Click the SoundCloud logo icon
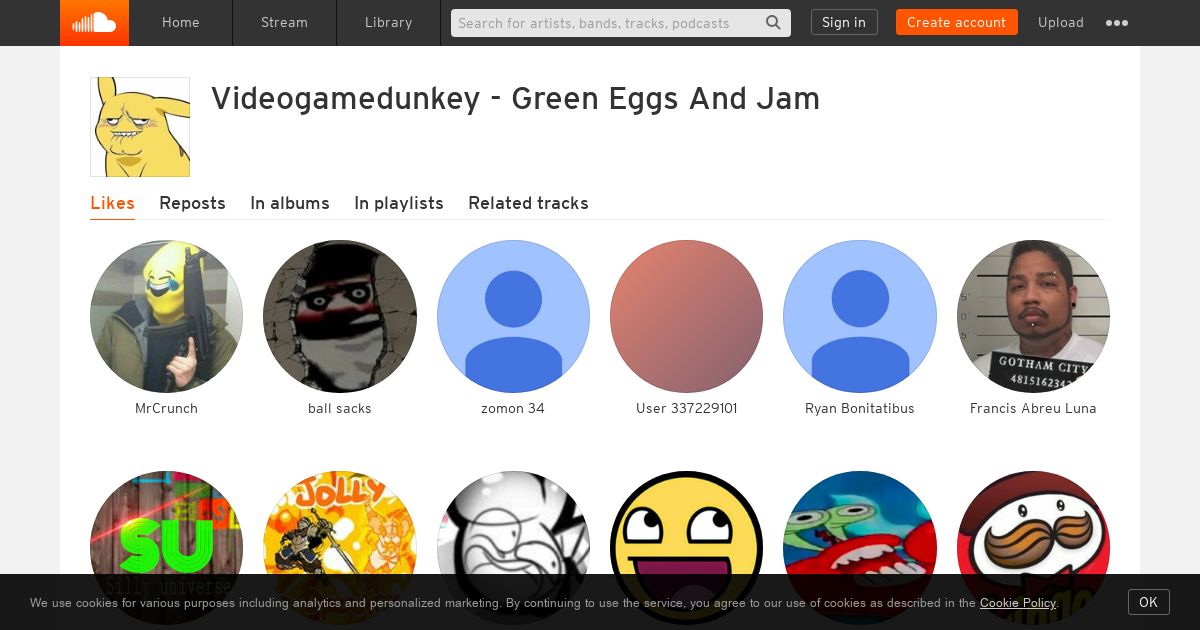The width and height of the screenshot is (1200, 630). click(x=94, y=22)
